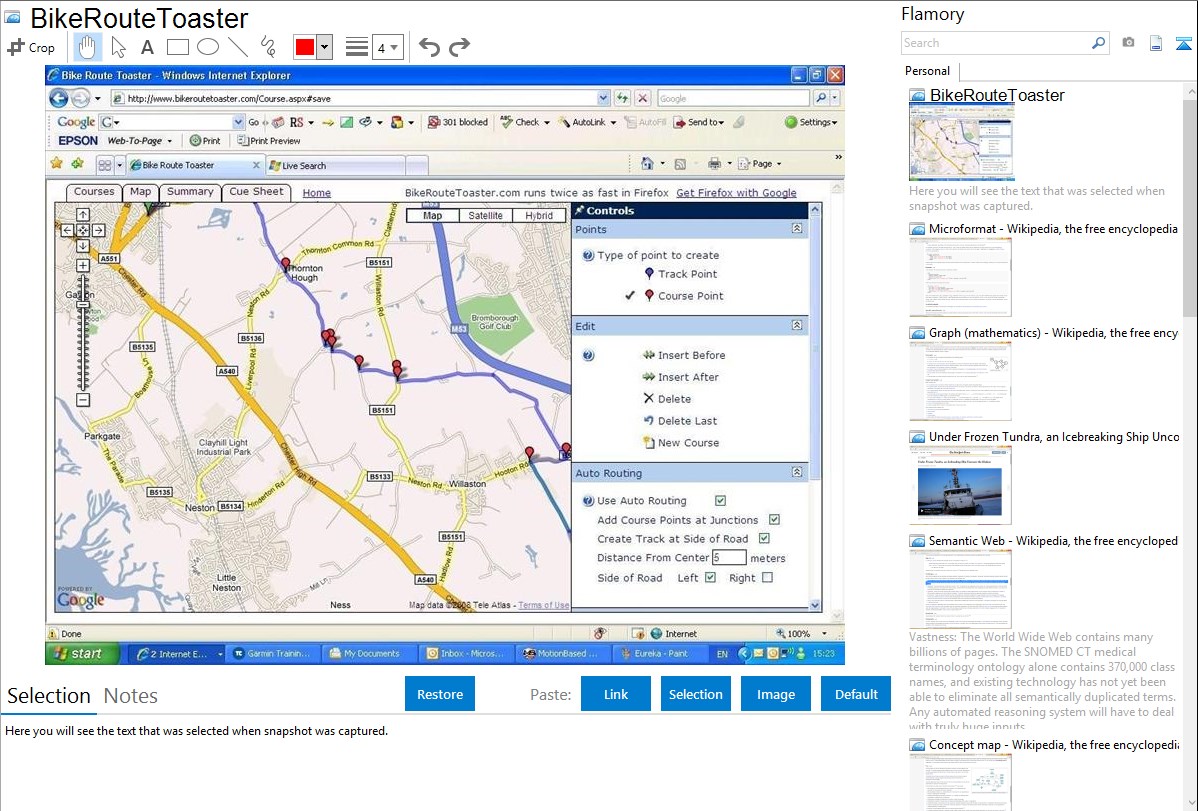Switch to the Selection tab
The height and width of the screenshot is (811, 1198).
click(49, 696)
